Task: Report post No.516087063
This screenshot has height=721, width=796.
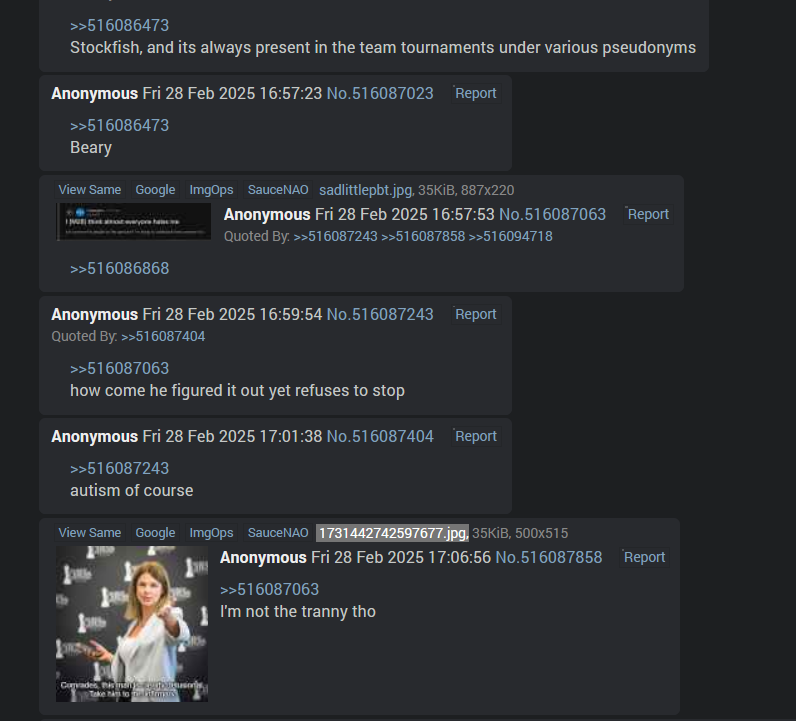Action: (x=648, y=214)
